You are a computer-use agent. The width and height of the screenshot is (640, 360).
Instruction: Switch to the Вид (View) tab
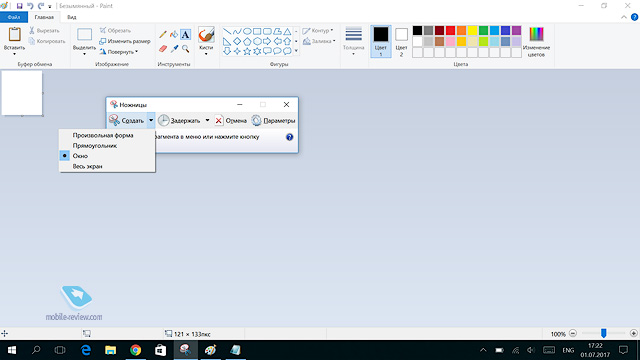pyautogui.click(x=72, y=17)
